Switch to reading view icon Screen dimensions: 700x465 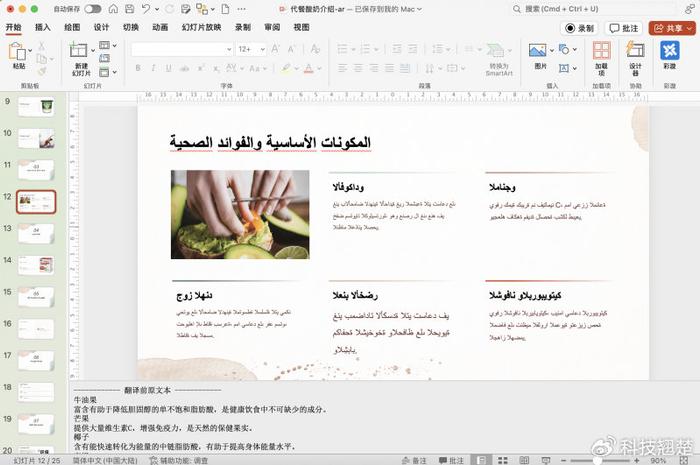click(524, 460)
